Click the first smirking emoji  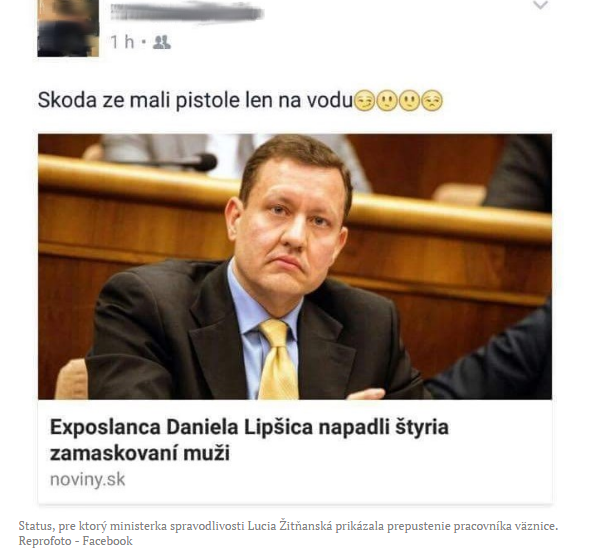[x=364, y=101]
